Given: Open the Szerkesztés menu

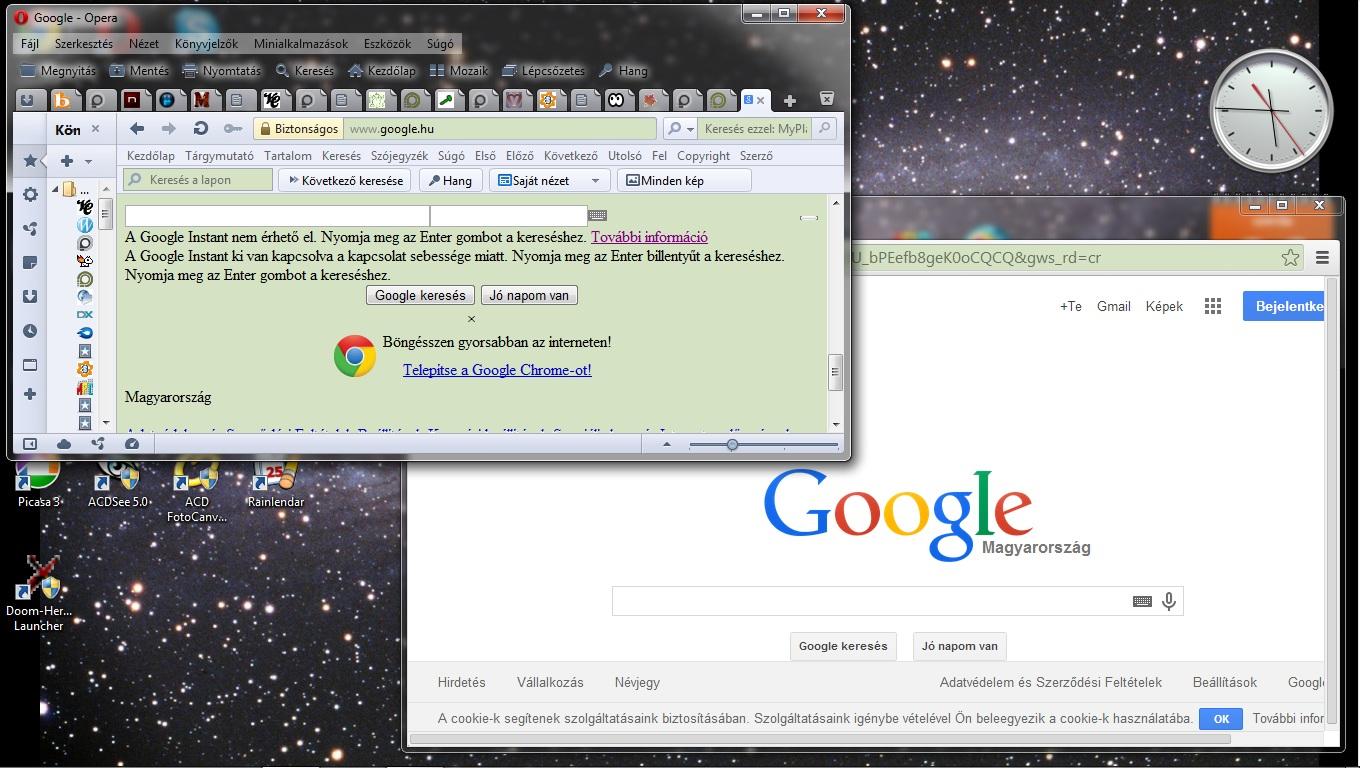Looking at the screenshot, I should [x=84, y=44].
